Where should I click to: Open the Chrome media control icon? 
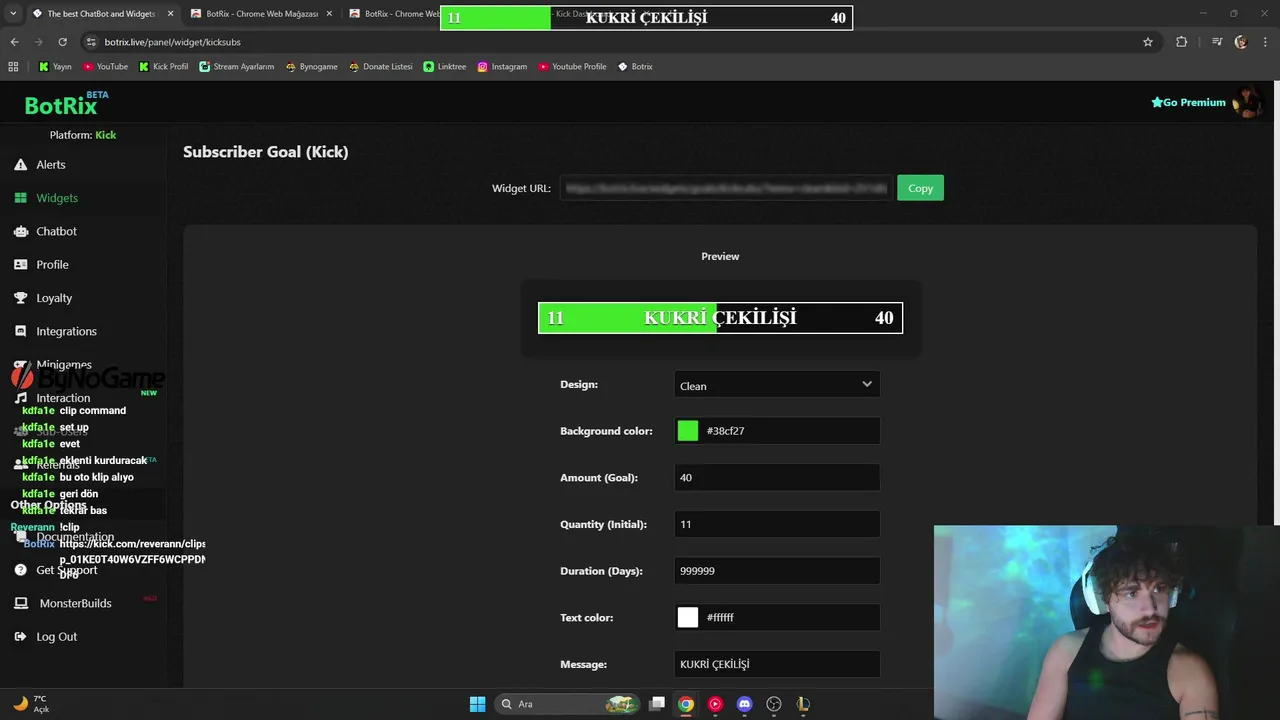click(x=1217, y=42)
